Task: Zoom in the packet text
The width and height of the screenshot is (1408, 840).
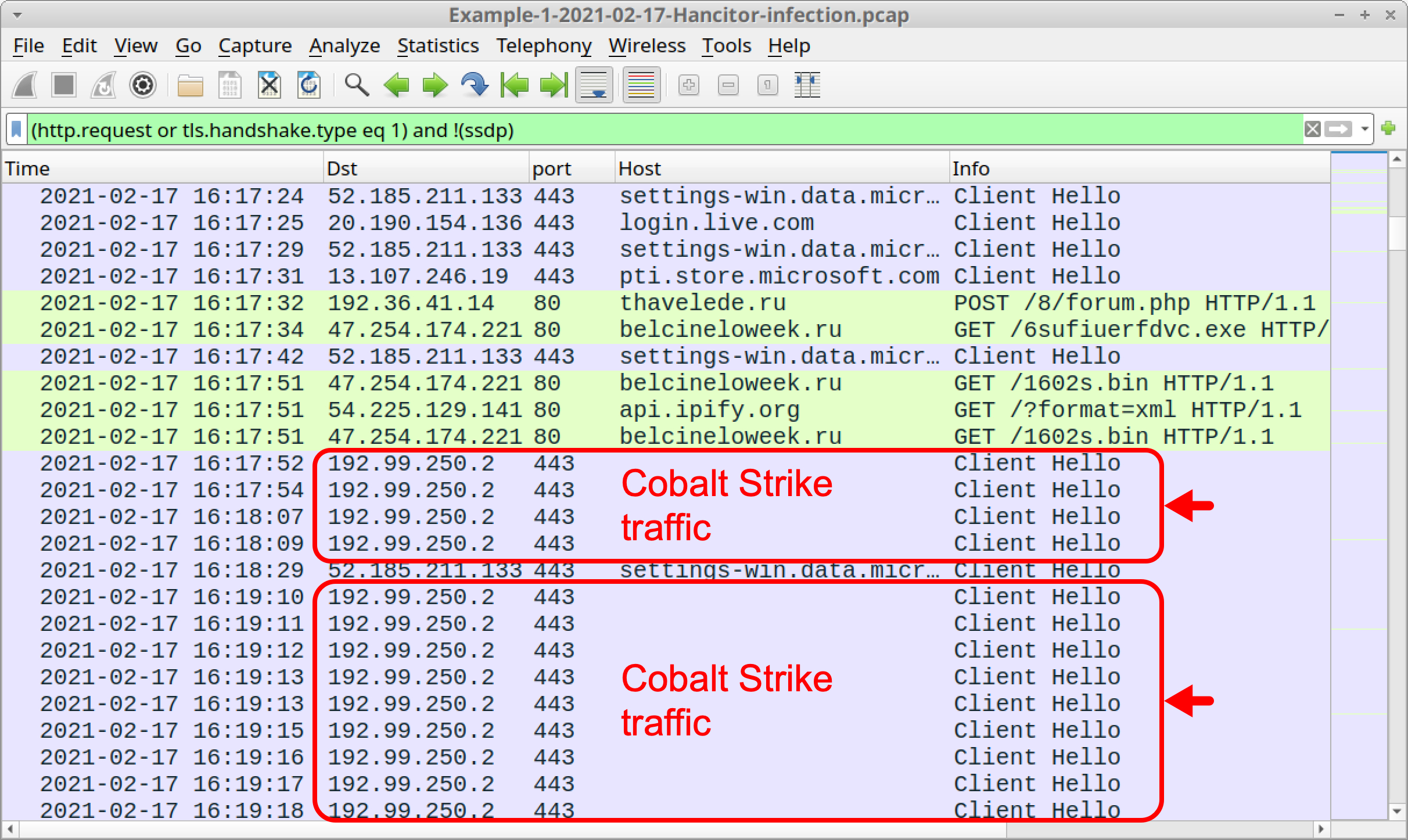Action: [689, 85]
